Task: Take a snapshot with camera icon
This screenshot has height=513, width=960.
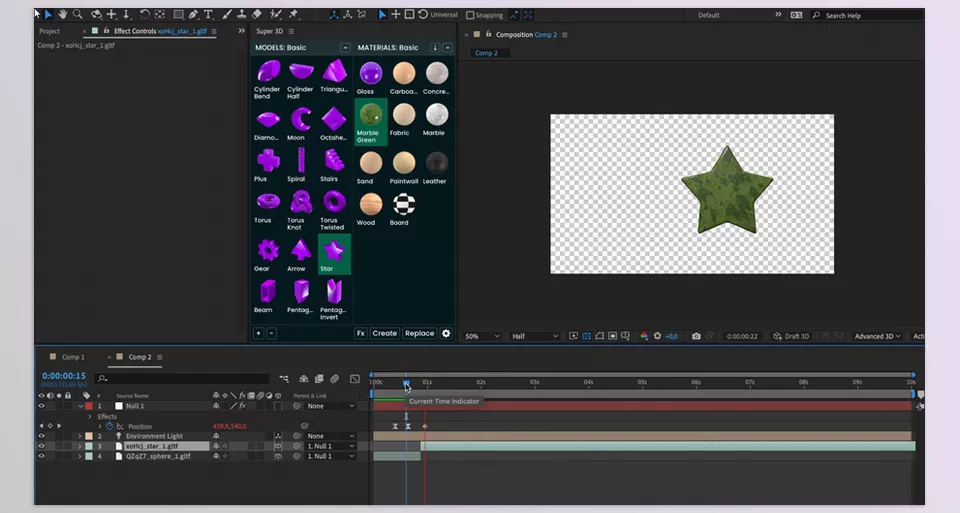Action: pos(696,336)
